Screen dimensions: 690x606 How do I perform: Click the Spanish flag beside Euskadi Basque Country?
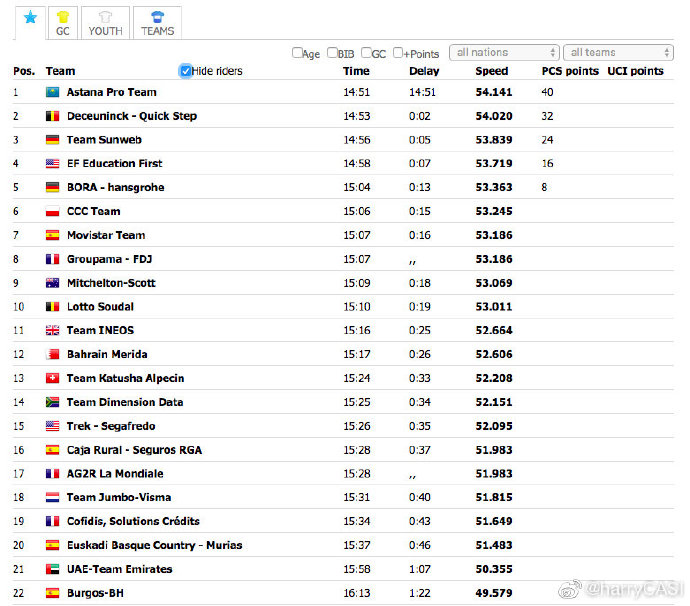[x=52, y=545]
